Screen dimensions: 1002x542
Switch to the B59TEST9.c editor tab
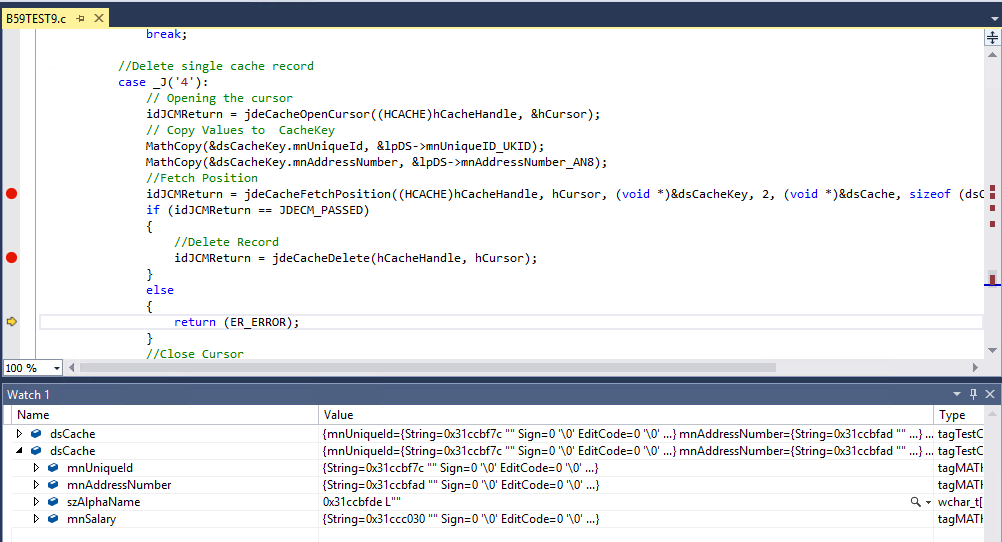[x=36, y=19]
